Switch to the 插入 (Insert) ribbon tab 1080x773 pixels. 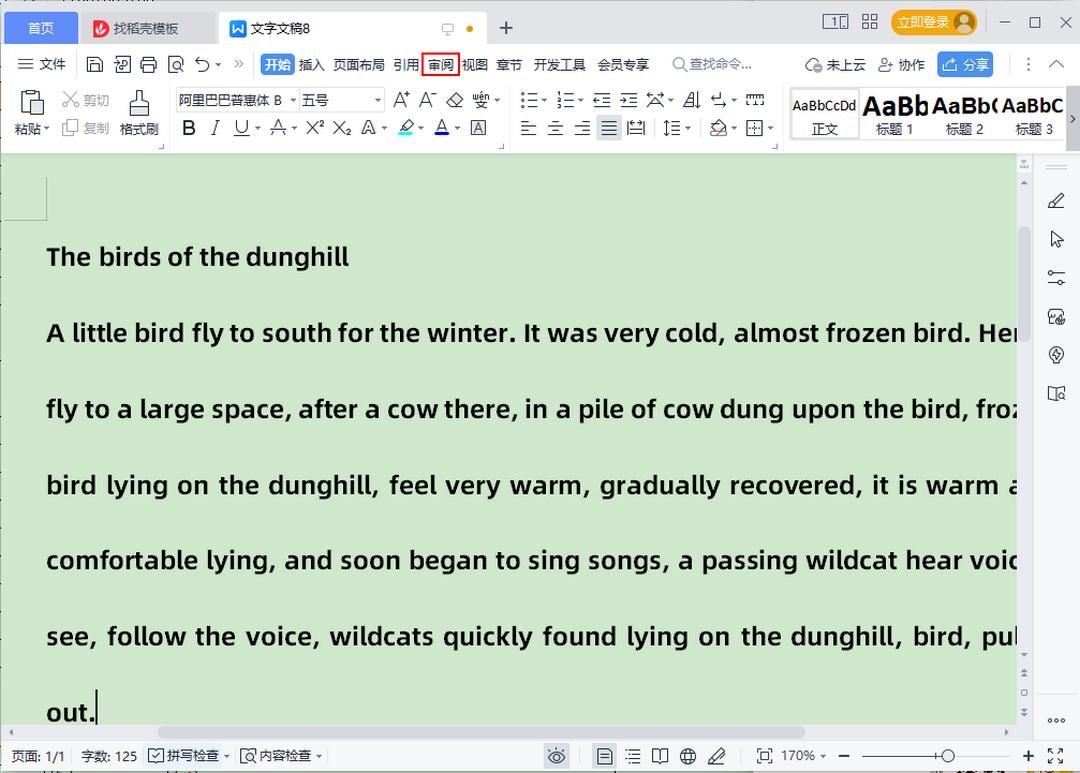pyautogui.click(x=312, y=65)
